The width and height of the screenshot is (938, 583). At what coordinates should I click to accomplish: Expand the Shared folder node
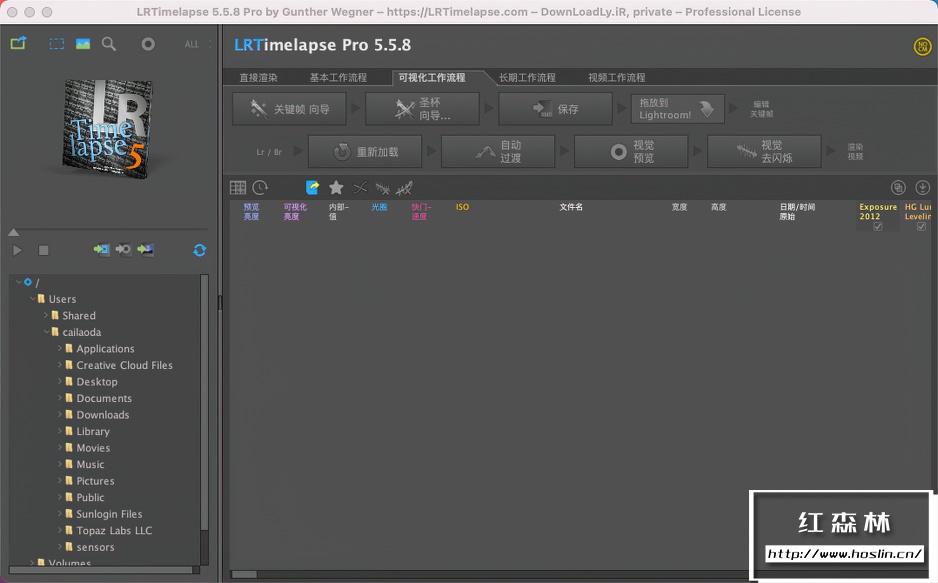tap(46, 315)
